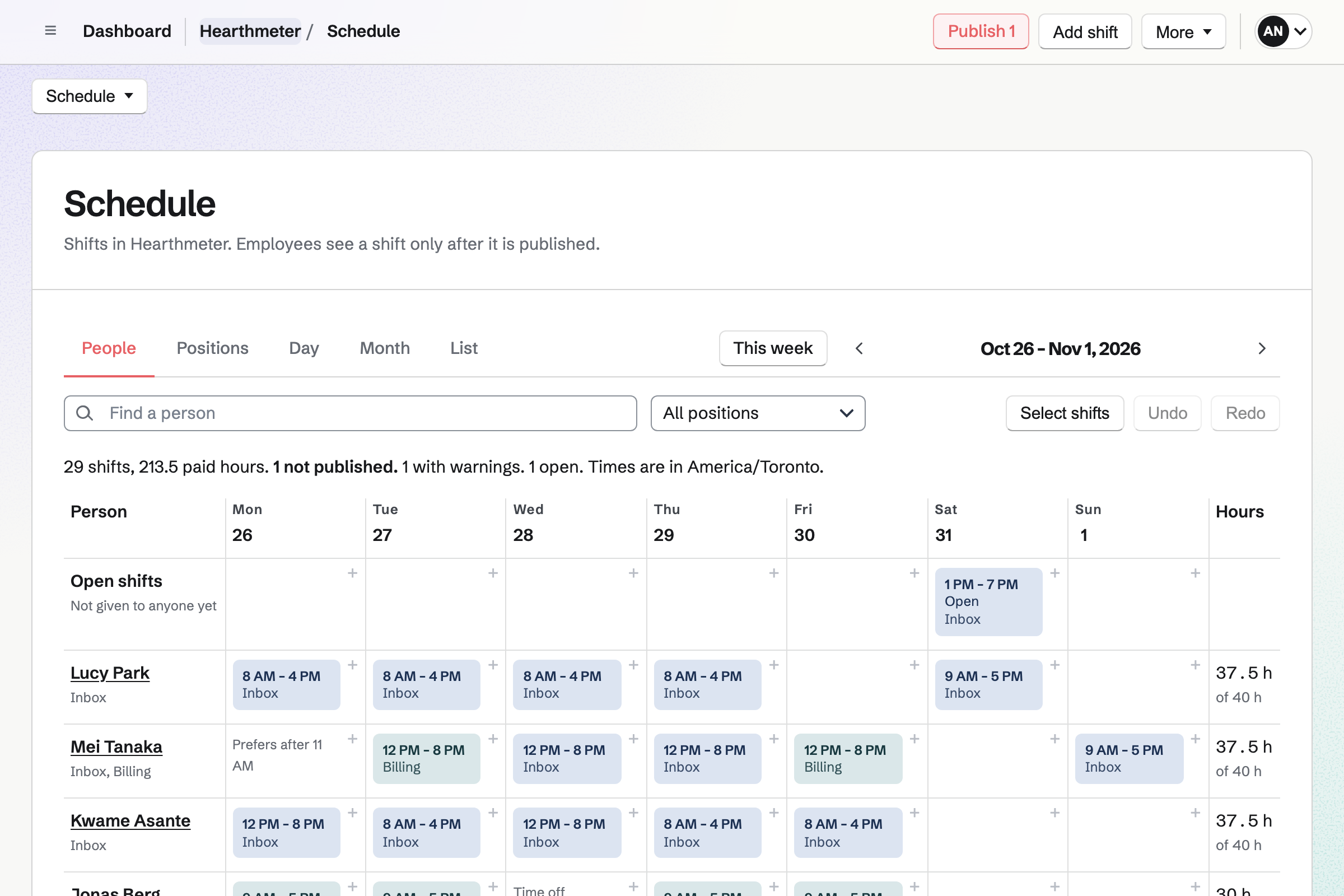Add open shift on Sun 1
The image size is (1344, 896).
pyautogui.click(x=1196, y=573)
